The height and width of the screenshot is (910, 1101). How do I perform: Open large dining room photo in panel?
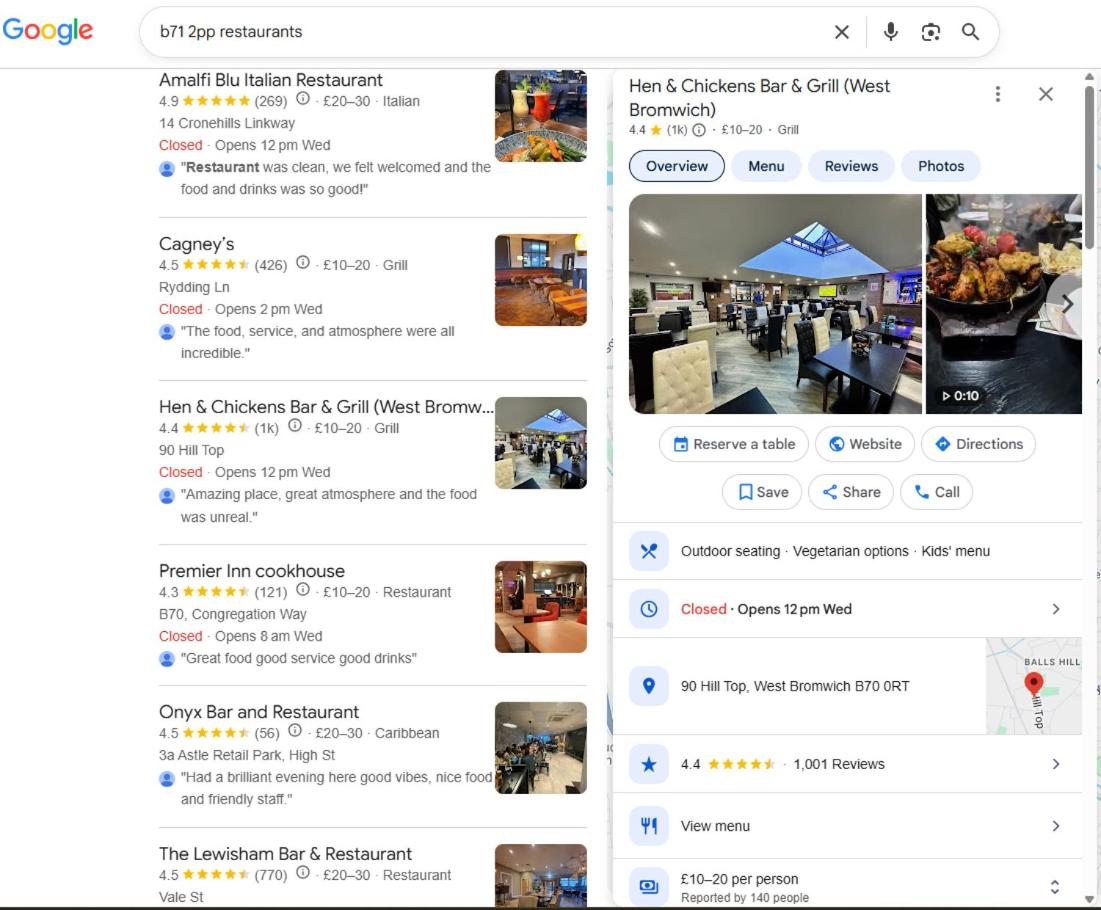pyautogui.click(x=775, y=303)
